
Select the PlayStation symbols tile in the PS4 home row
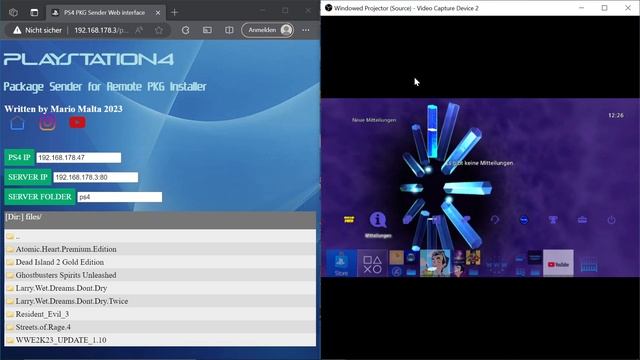pyautogui.click(x=372, y=264)
